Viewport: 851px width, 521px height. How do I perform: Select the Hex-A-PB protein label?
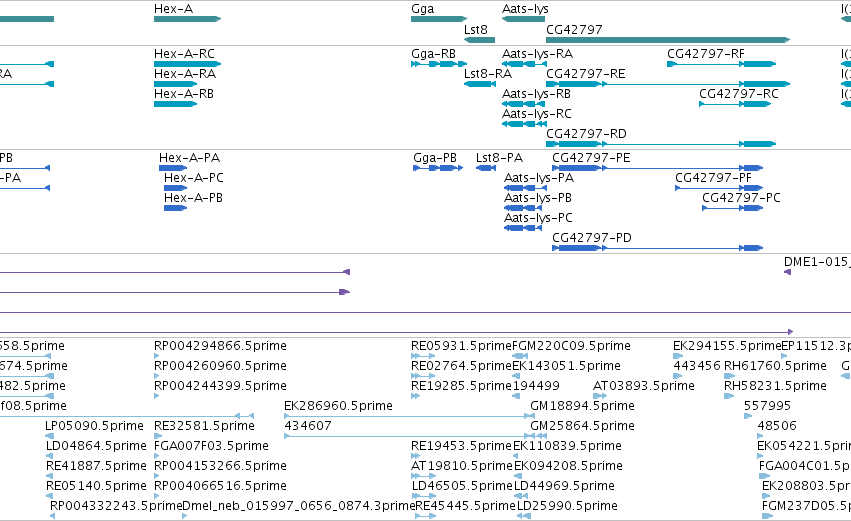(x=193, y=198)
